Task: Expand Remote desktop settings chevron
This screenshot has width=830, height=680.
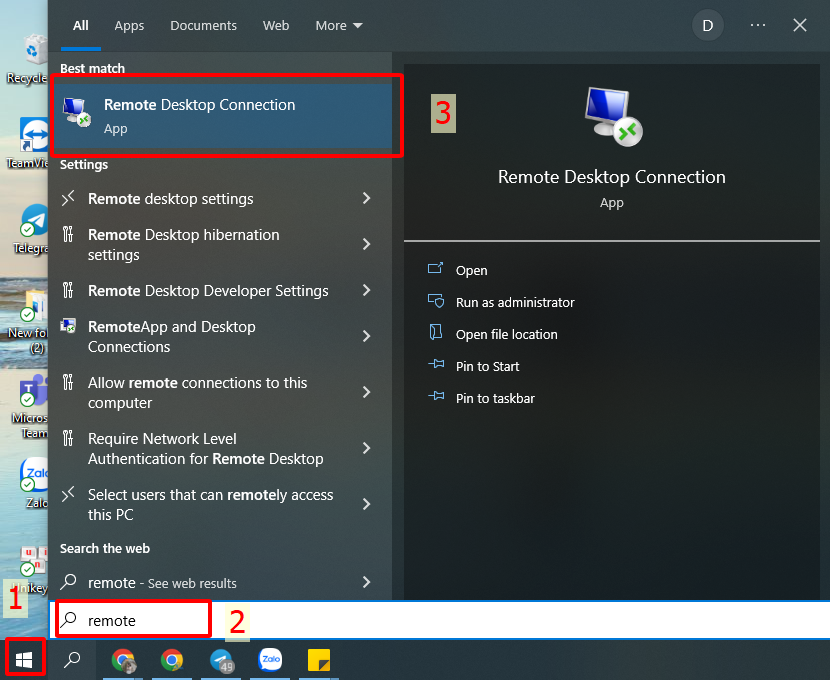Action: (366, 198)
